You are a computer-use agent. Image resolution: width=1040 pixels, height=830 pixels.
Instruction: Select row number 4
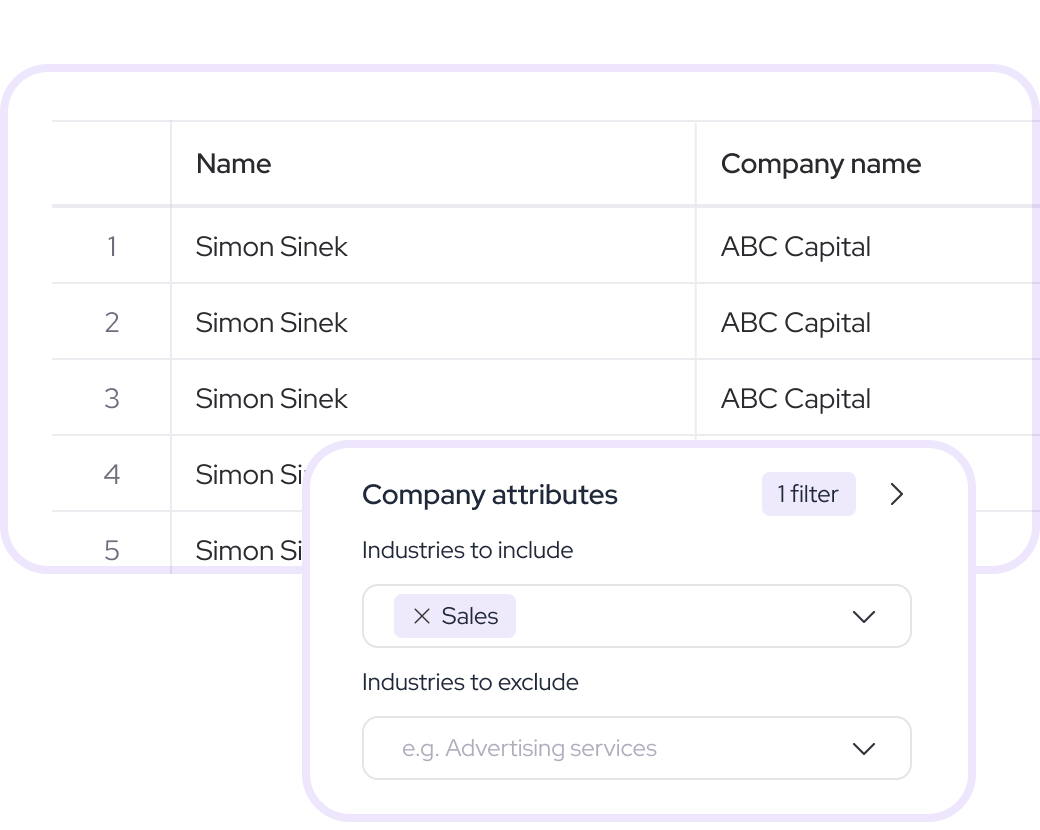[x=111, y=474]
